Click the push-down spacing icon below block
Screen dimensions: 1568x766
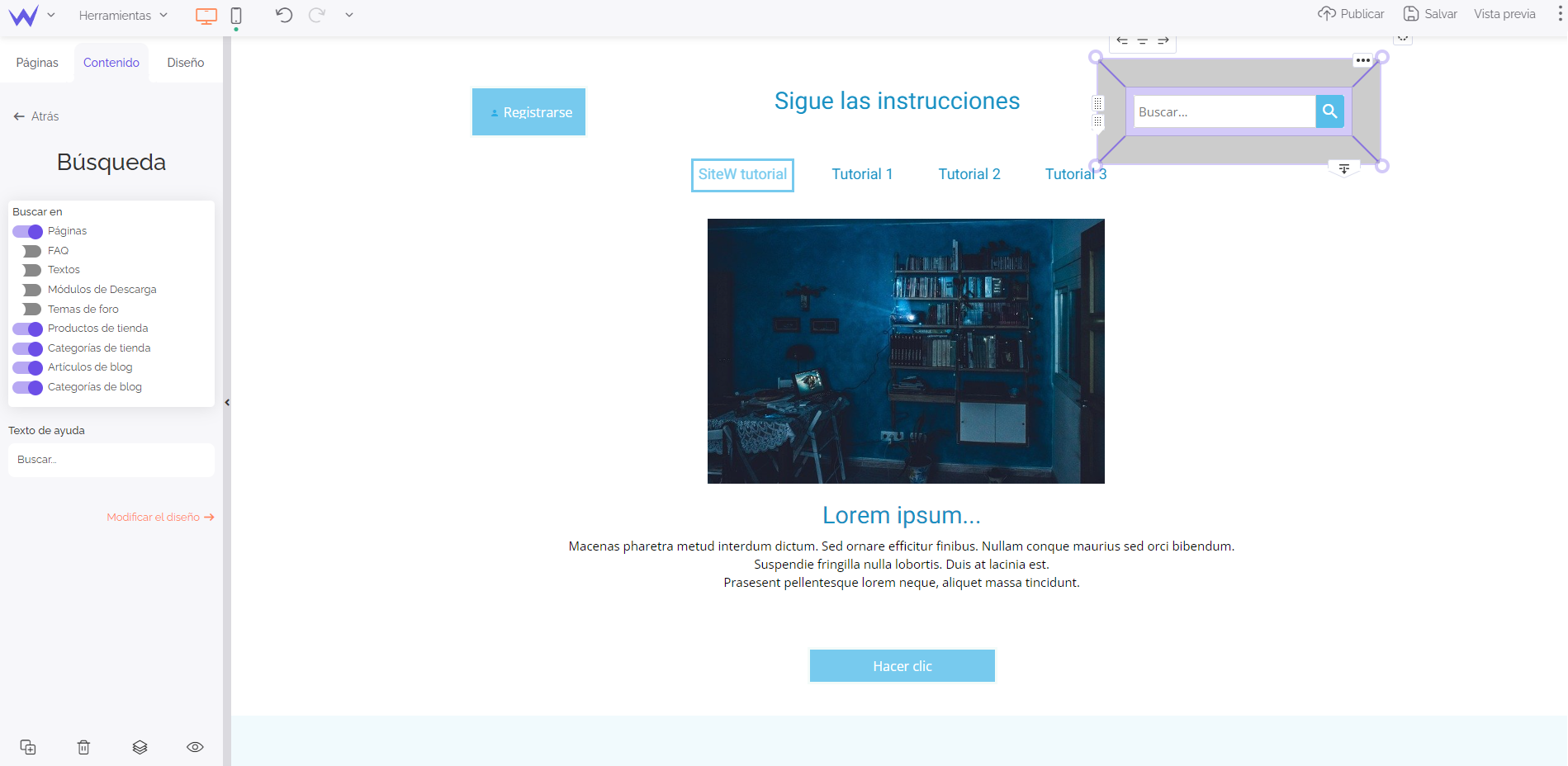click(1344, 169)
